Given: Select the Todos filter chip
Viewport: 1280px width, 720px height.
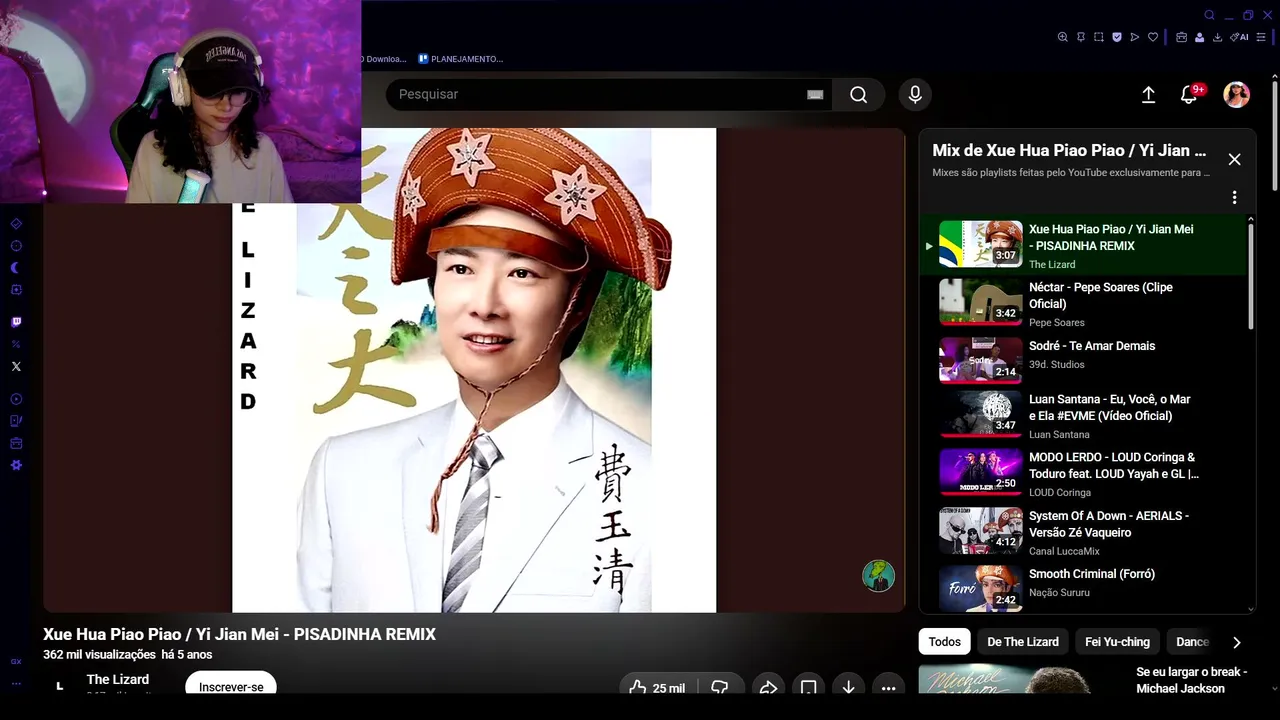Looking at the screenshot, I should (x=944, y=642).
